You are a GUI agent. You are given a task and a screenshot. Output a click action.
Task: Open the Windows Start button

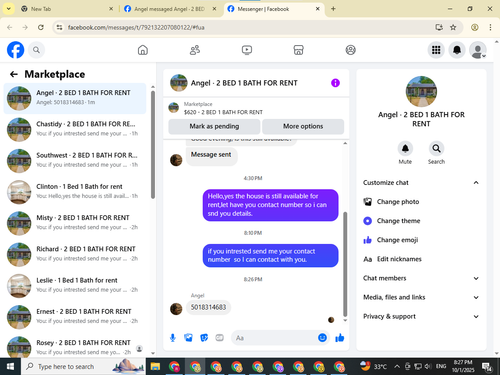pos(10,366)
